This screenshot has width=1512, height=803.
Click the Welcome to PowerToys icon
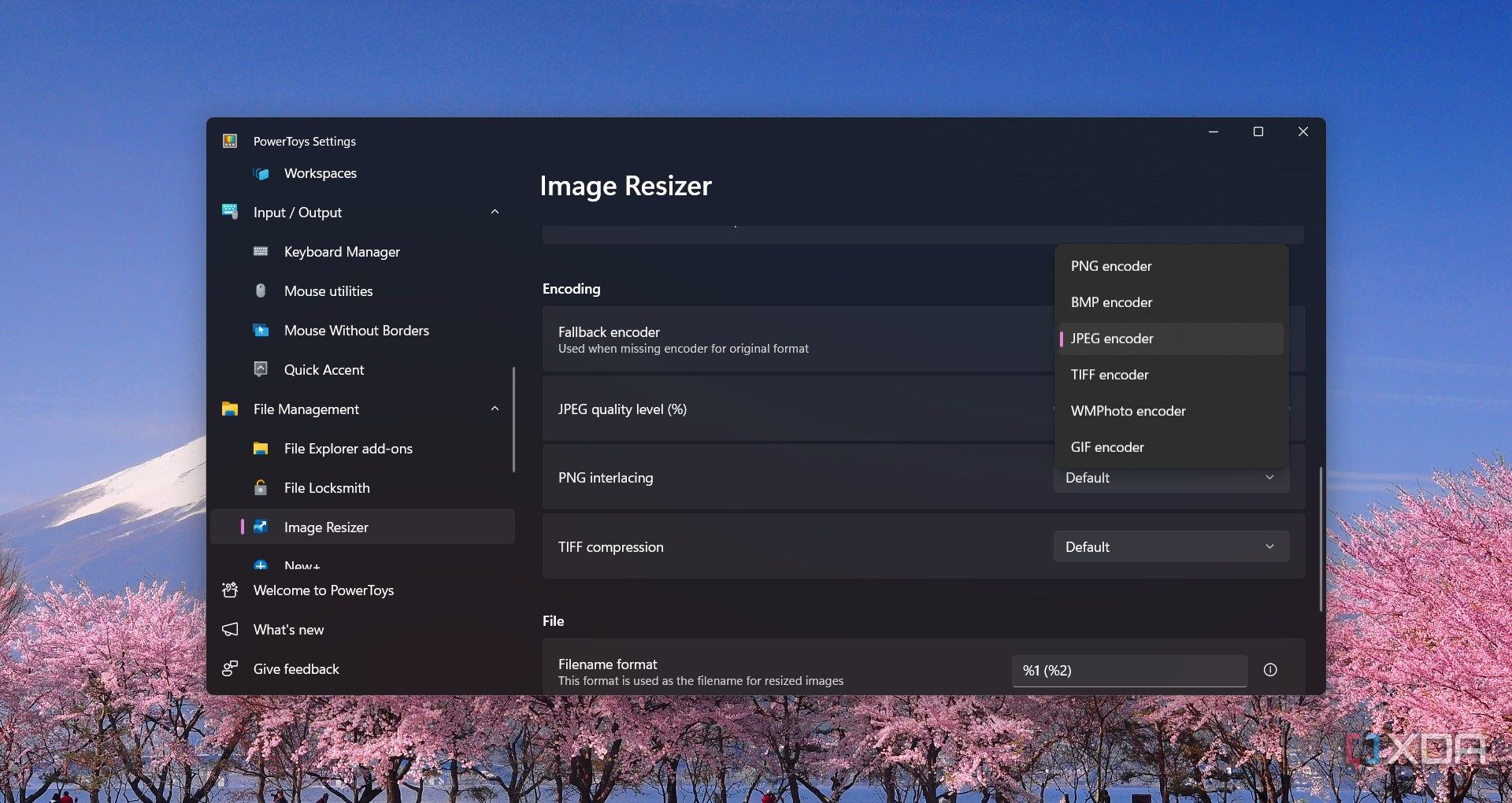[x=230, y=590]
